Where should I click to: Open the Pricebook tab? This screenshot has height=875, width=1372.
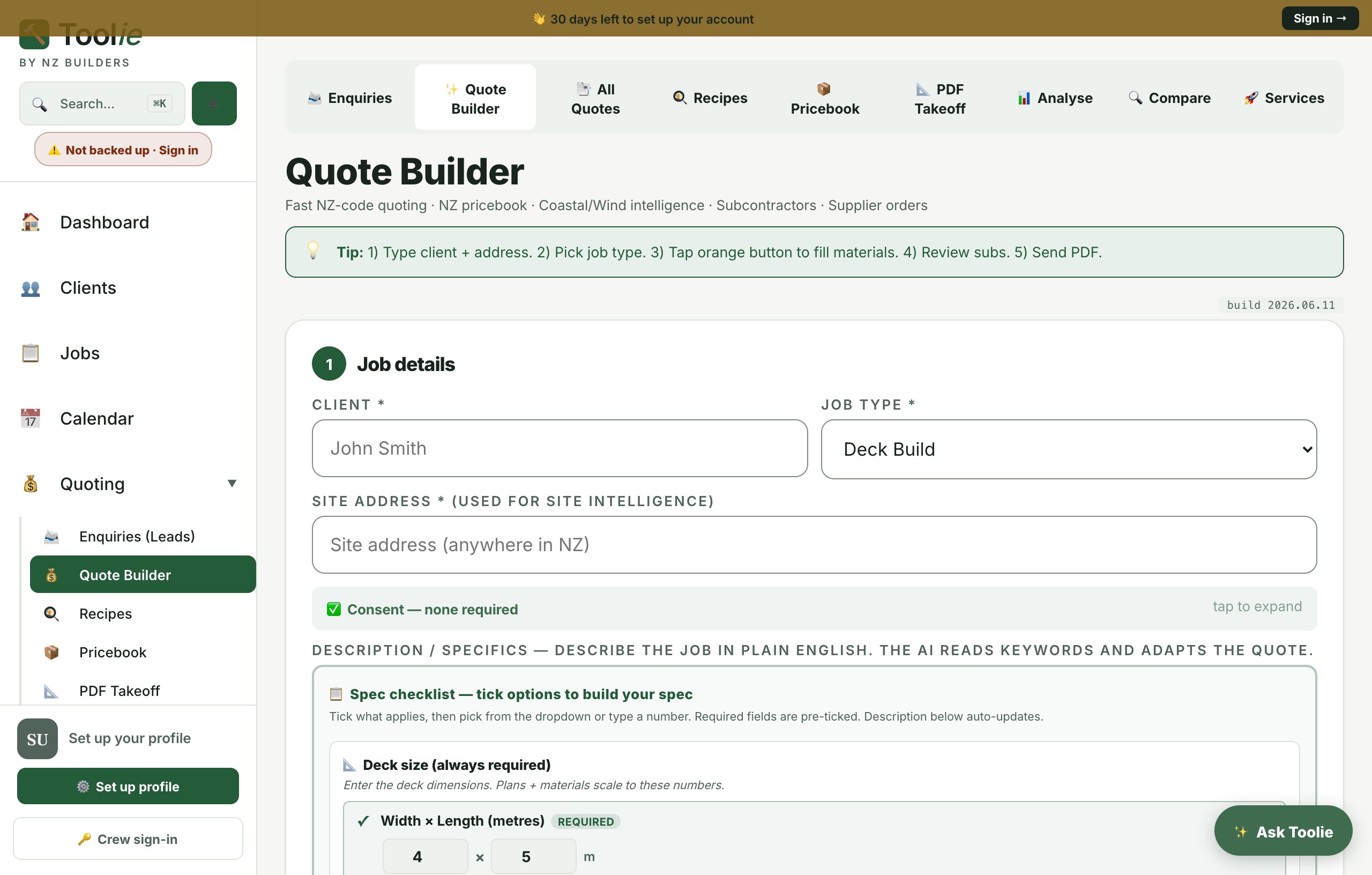click(x=824, y=98)
